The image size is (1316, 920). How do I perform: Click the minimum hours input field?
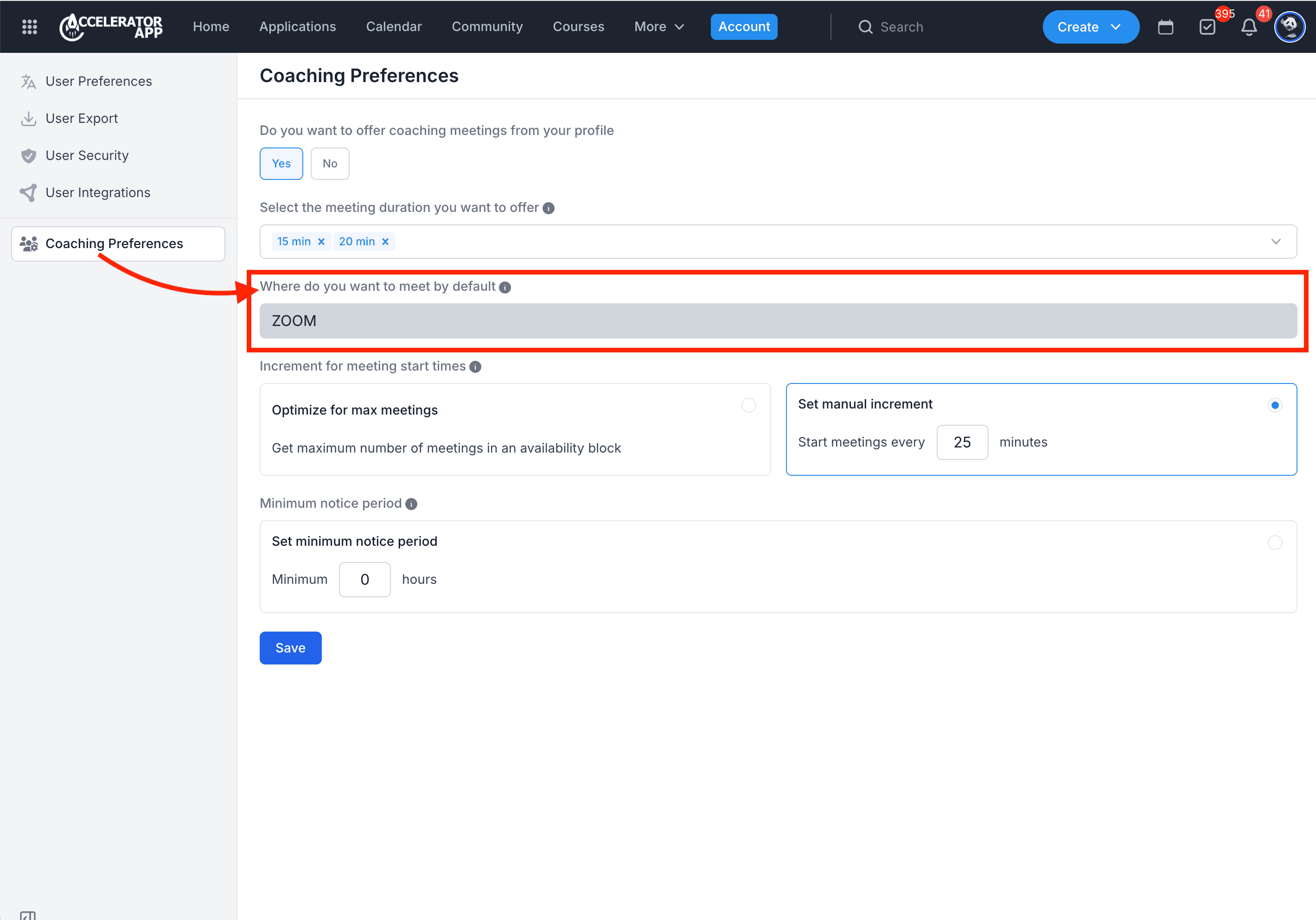coord(364,580)
